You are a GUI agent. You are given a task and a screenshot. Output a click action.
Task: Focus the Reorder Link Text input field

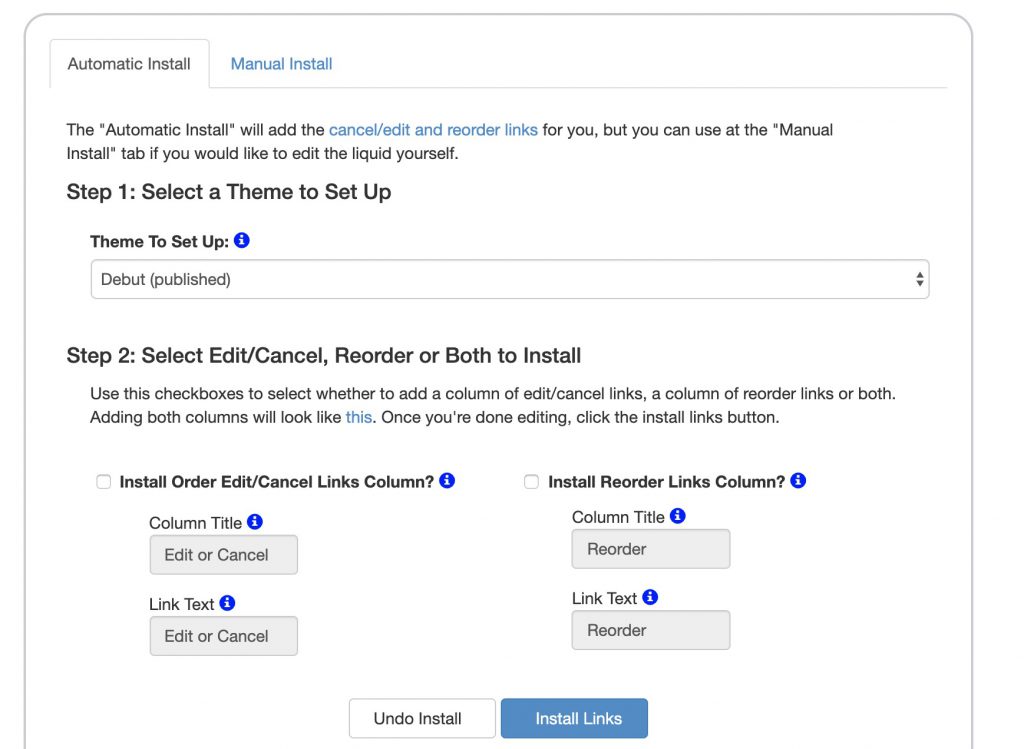[x=651, y=630]
